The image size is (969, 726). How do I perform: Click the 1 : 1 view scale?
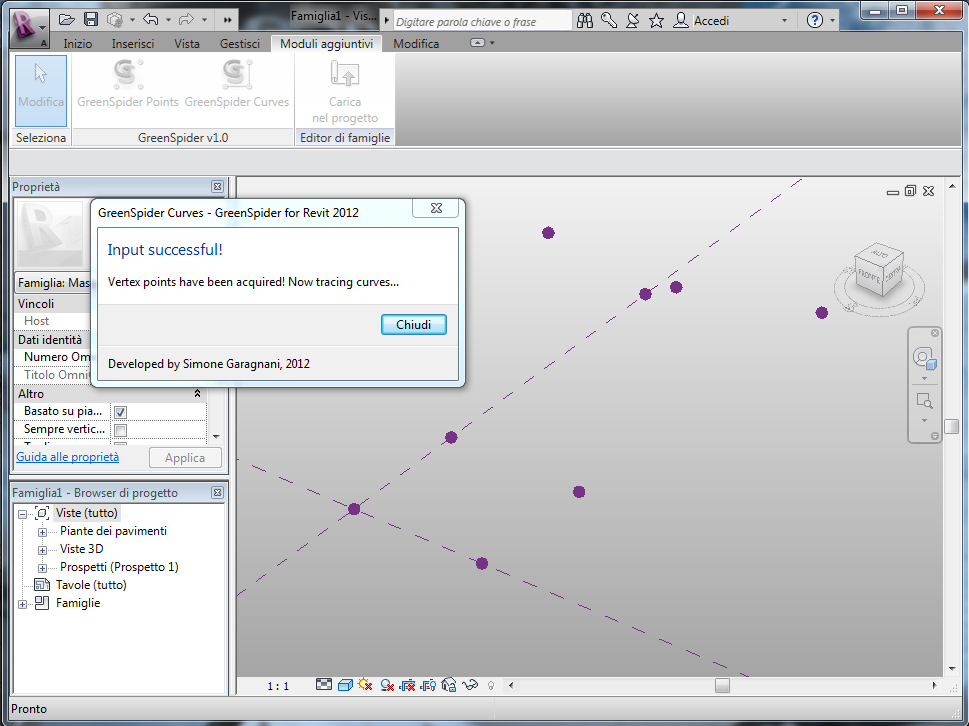pos(277,686)
